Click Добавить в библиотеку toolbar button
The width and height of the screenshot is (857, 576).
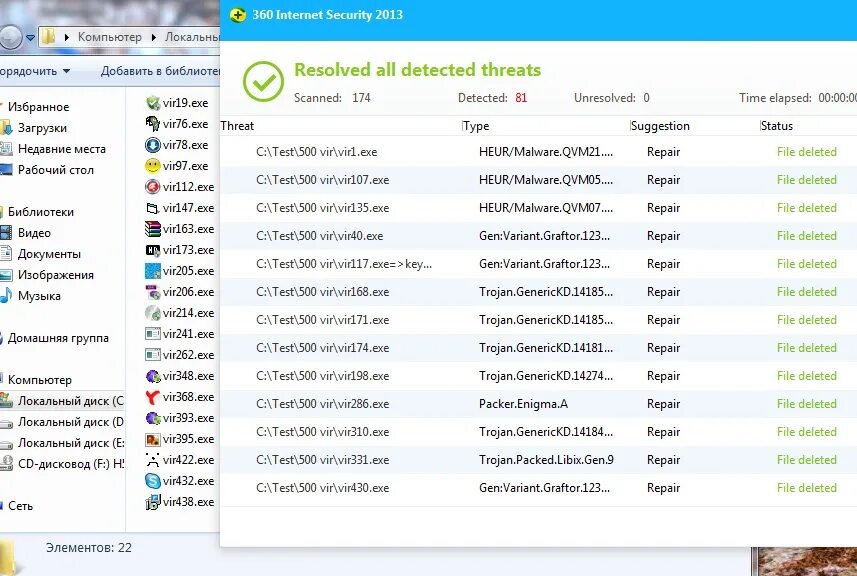(x=160, y=71)
